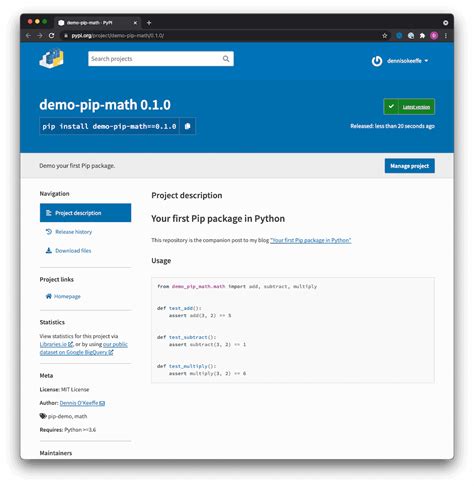Open the blog post link
Image resolution: width=474 pixels, height=486 pixels.
pyautogui.click(x=310, y=240)
